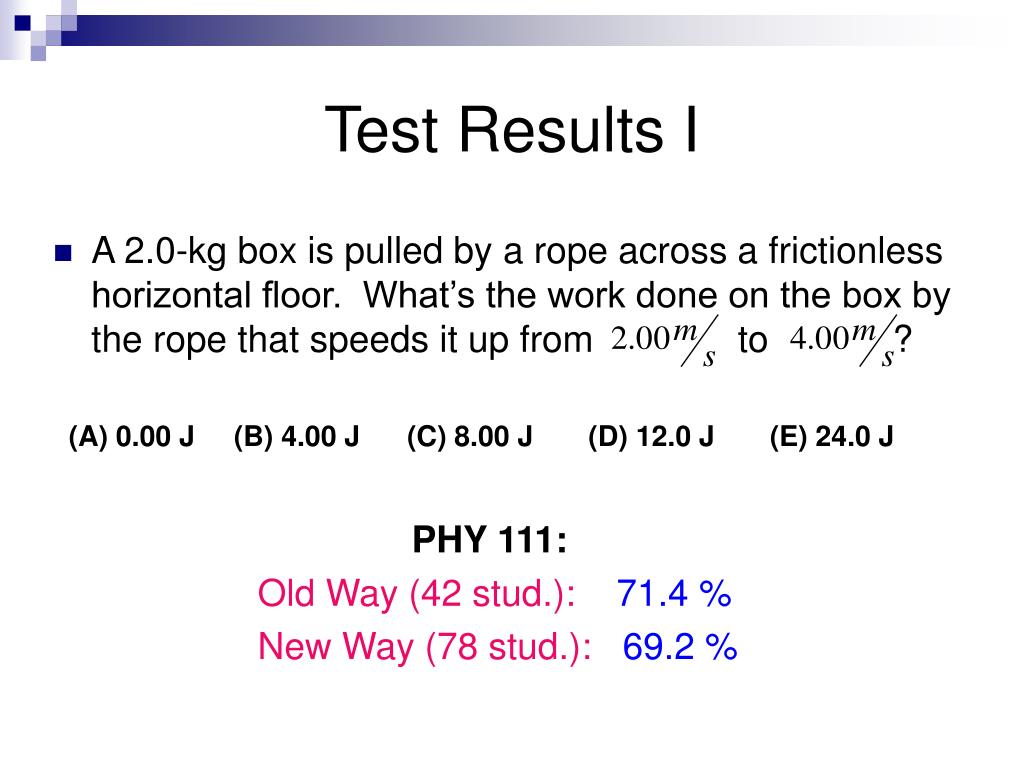Click the dark blue square in corner decoration
The width and height of the screenshot is (1024, 768).
(x=22, y=23)
